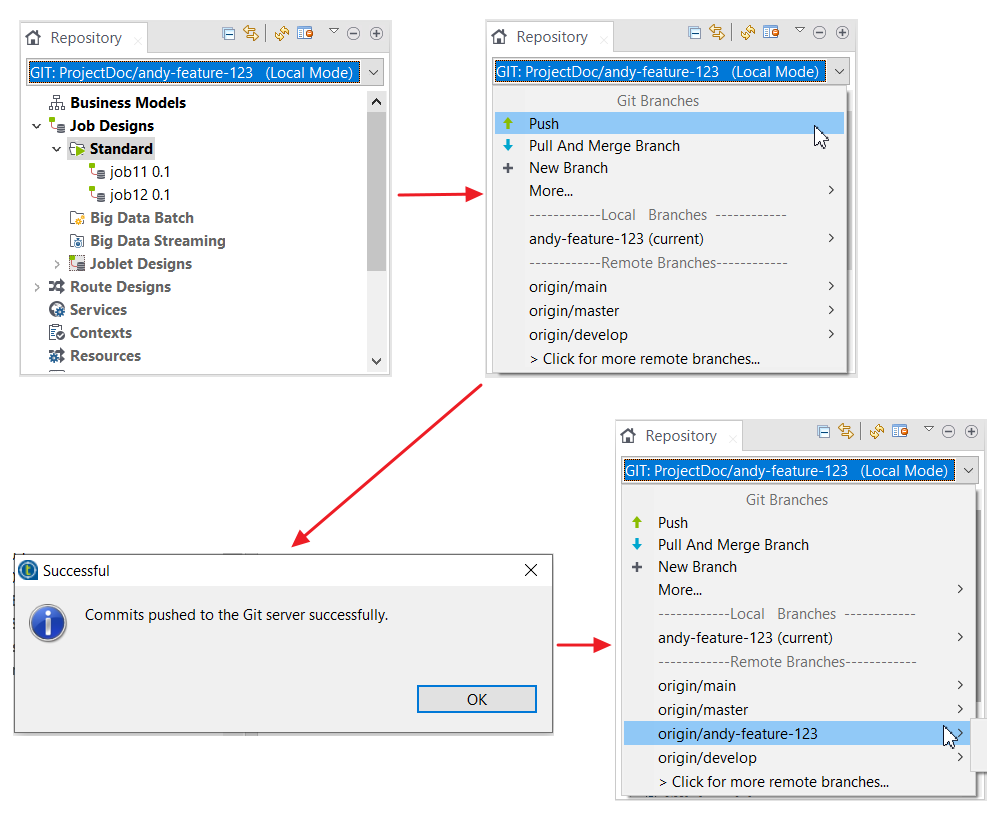Click the job11 0.1 job icon

pyautogui.click(x=97, y=171)
